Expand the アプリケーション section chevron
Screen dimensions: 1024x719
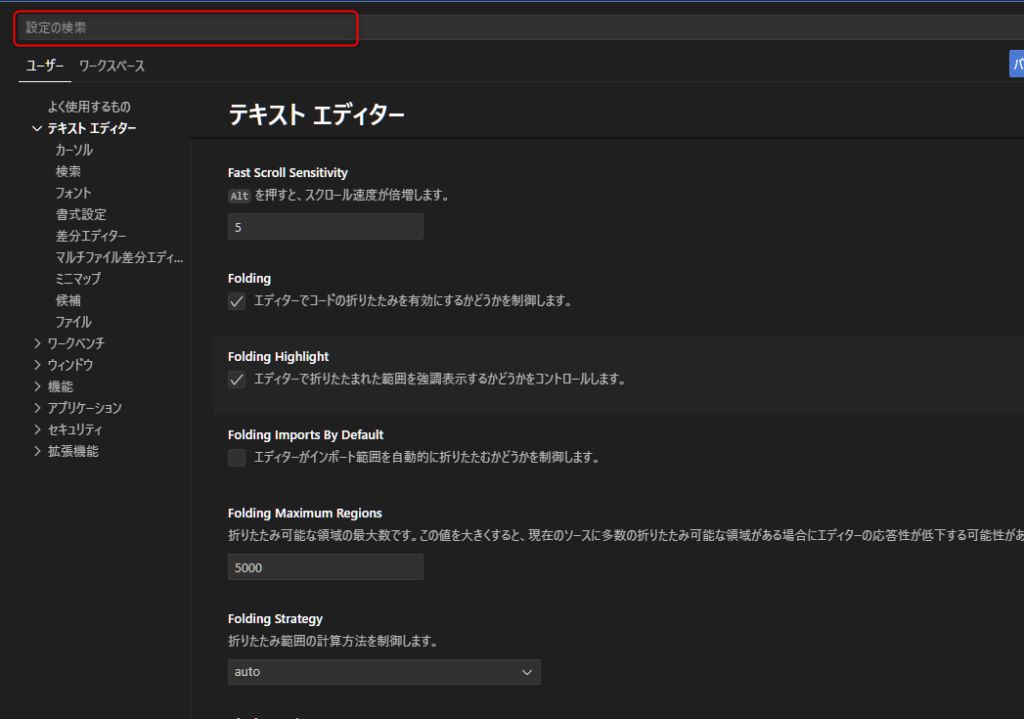[x=37, y=407]
